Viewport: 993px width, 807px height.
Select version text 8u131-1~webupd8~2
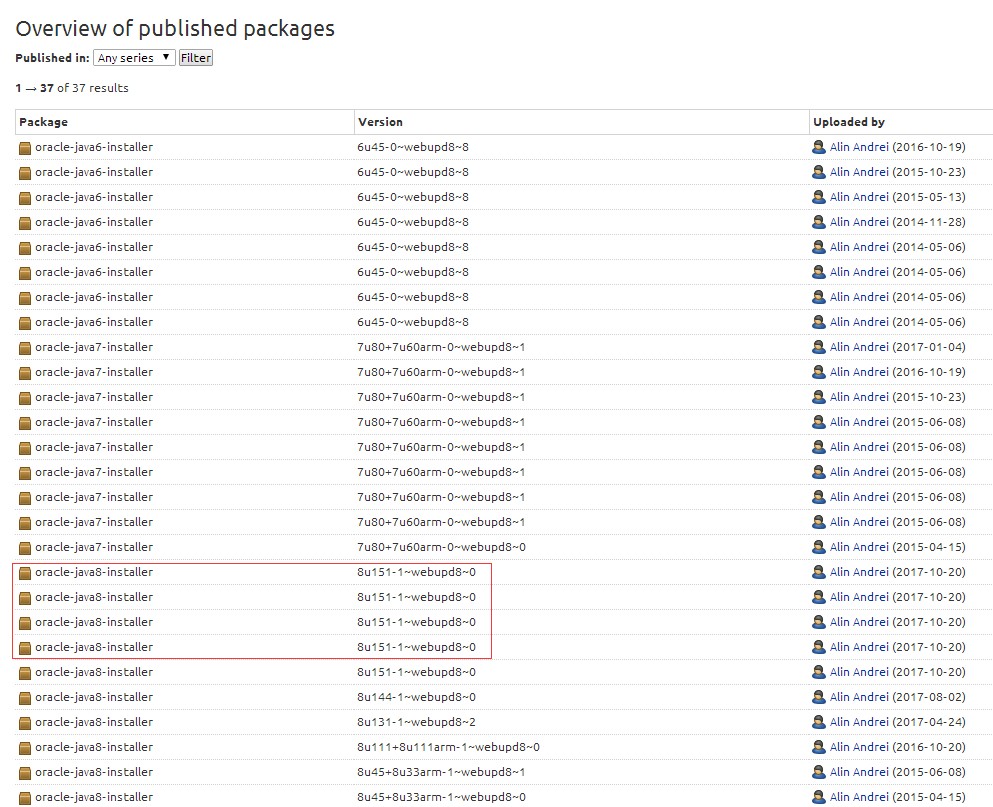coord(416,722)
